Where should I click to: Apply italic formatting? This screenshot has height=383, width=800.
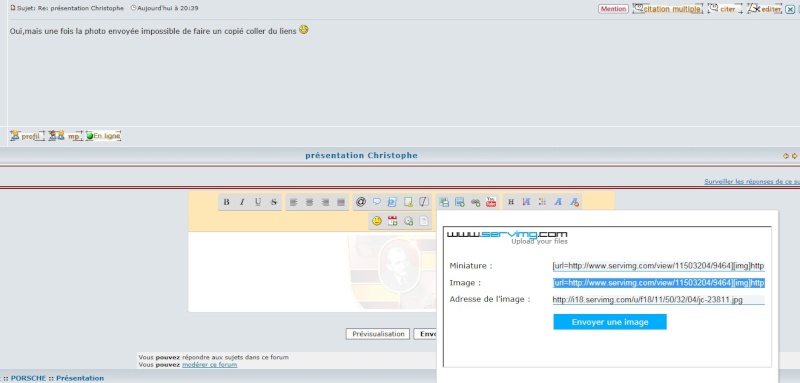click(x=242, y=202)
